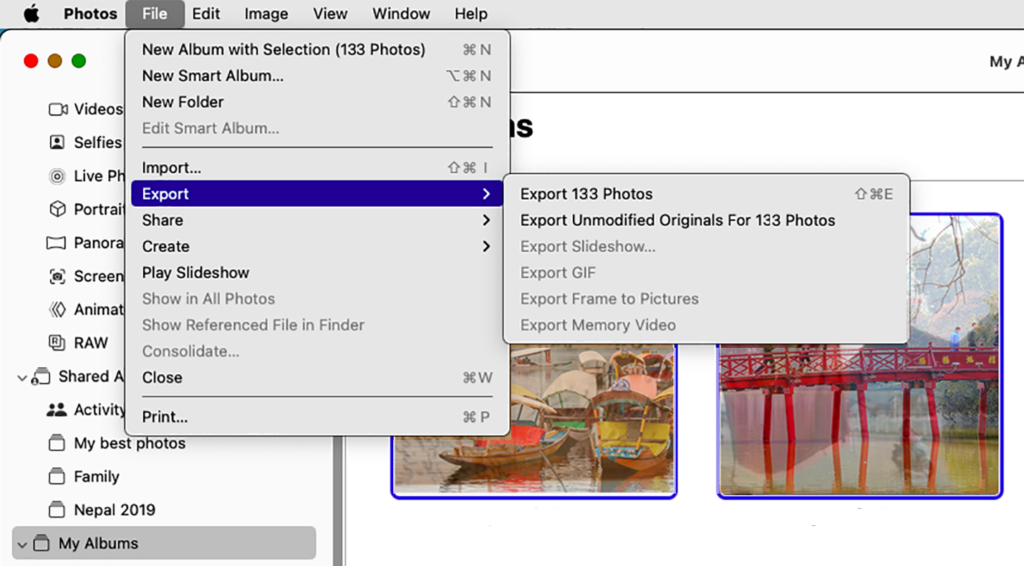Screen dimensions: 1024x566
Task: Click the Screenshots viewfinder icon
Action: click(x=57, y=276)
